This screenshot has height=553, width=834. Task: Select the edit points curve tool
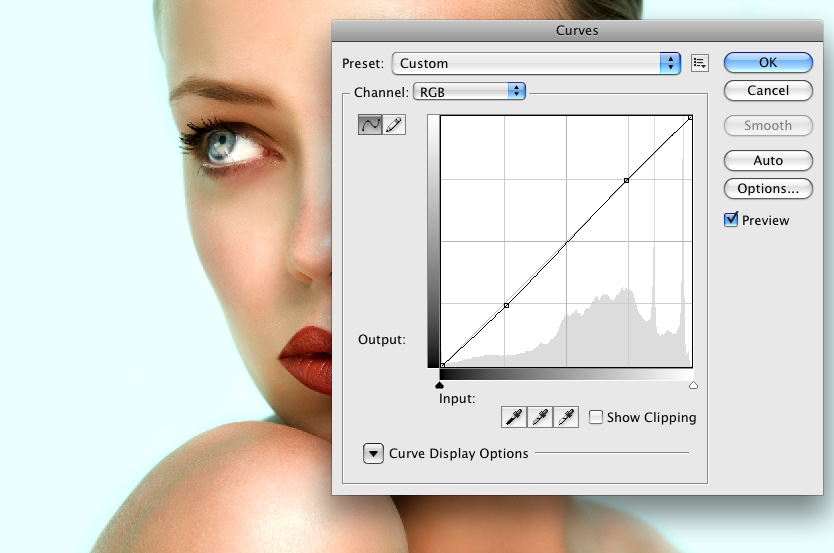coord(370,124)
